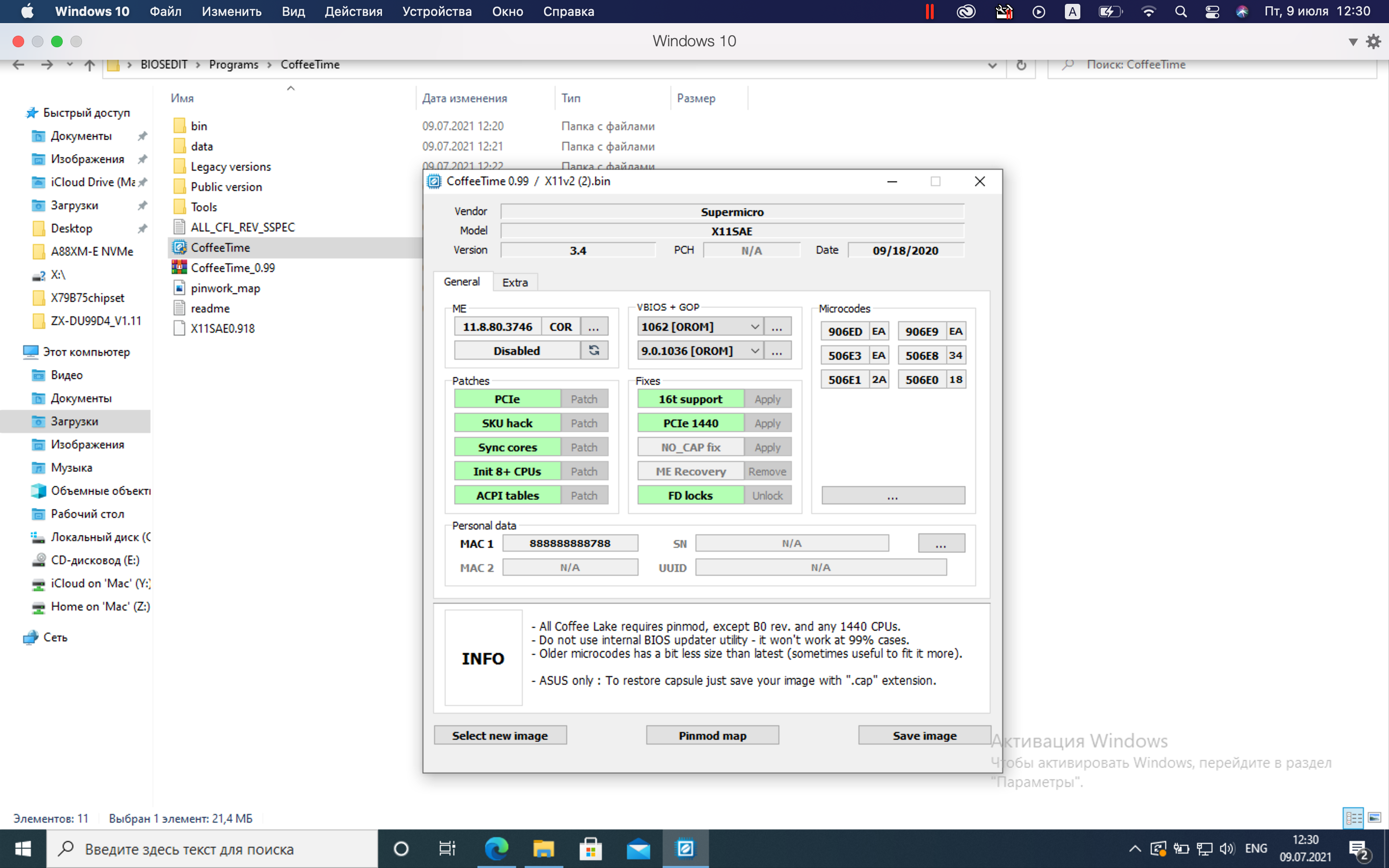Viewport: 1389px width, 868px height.
Task: Open the CoffeeTime_0.99 archive file
Action: click(232, 268)
